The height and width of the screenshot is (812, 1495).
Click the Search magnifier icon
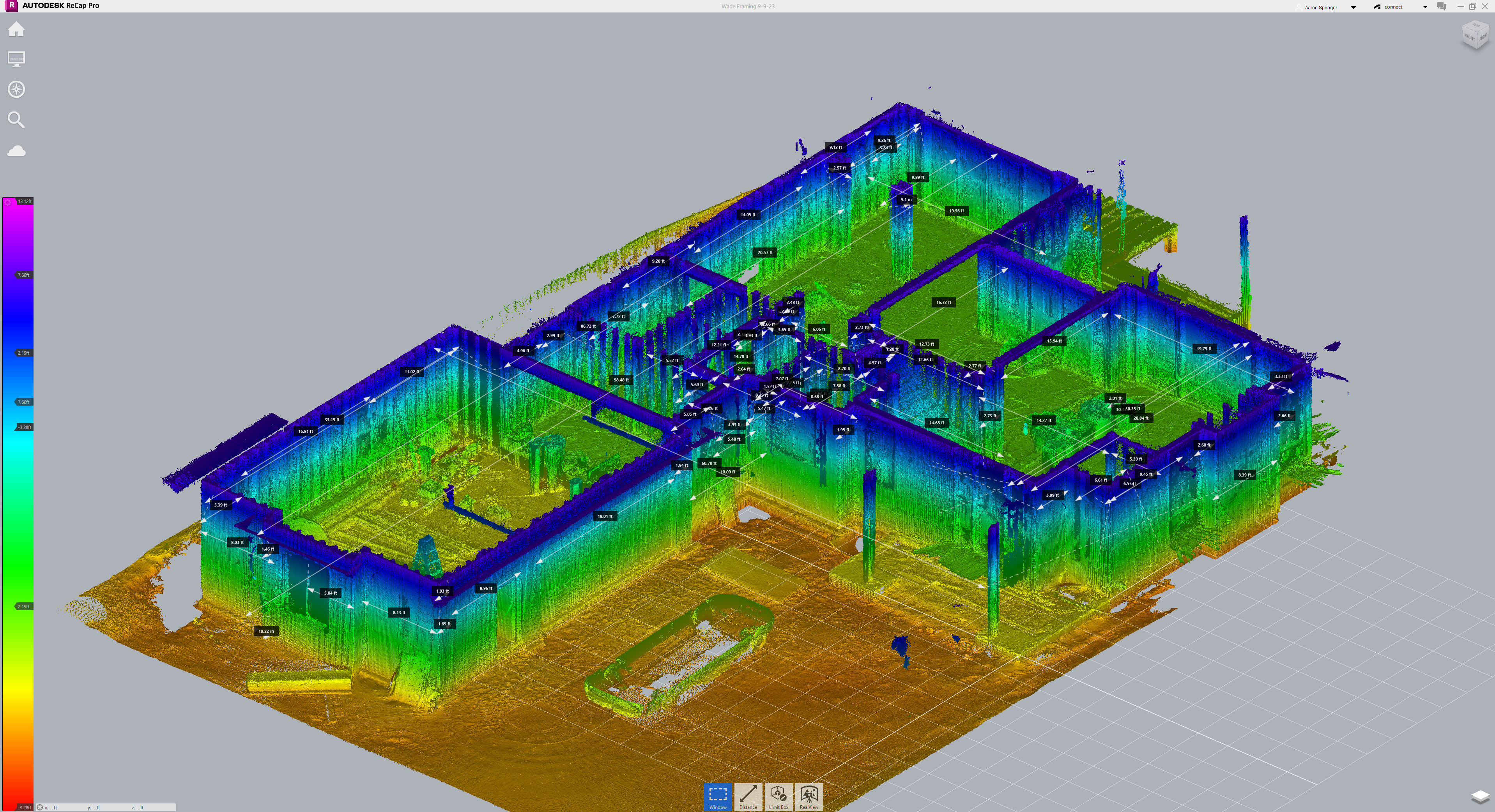pos(16,120)
